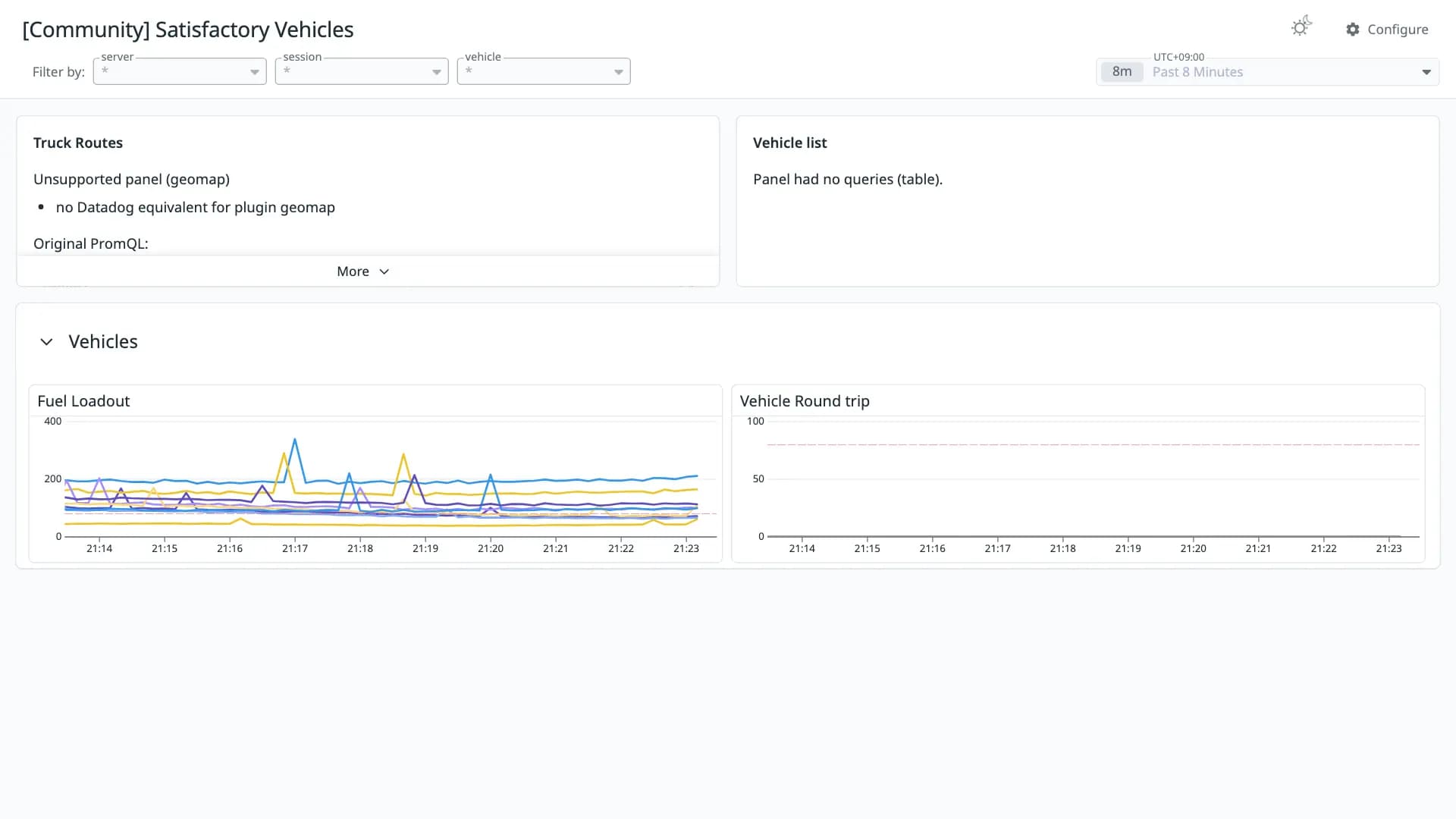Click the 8m time badge

point(1122,72)
